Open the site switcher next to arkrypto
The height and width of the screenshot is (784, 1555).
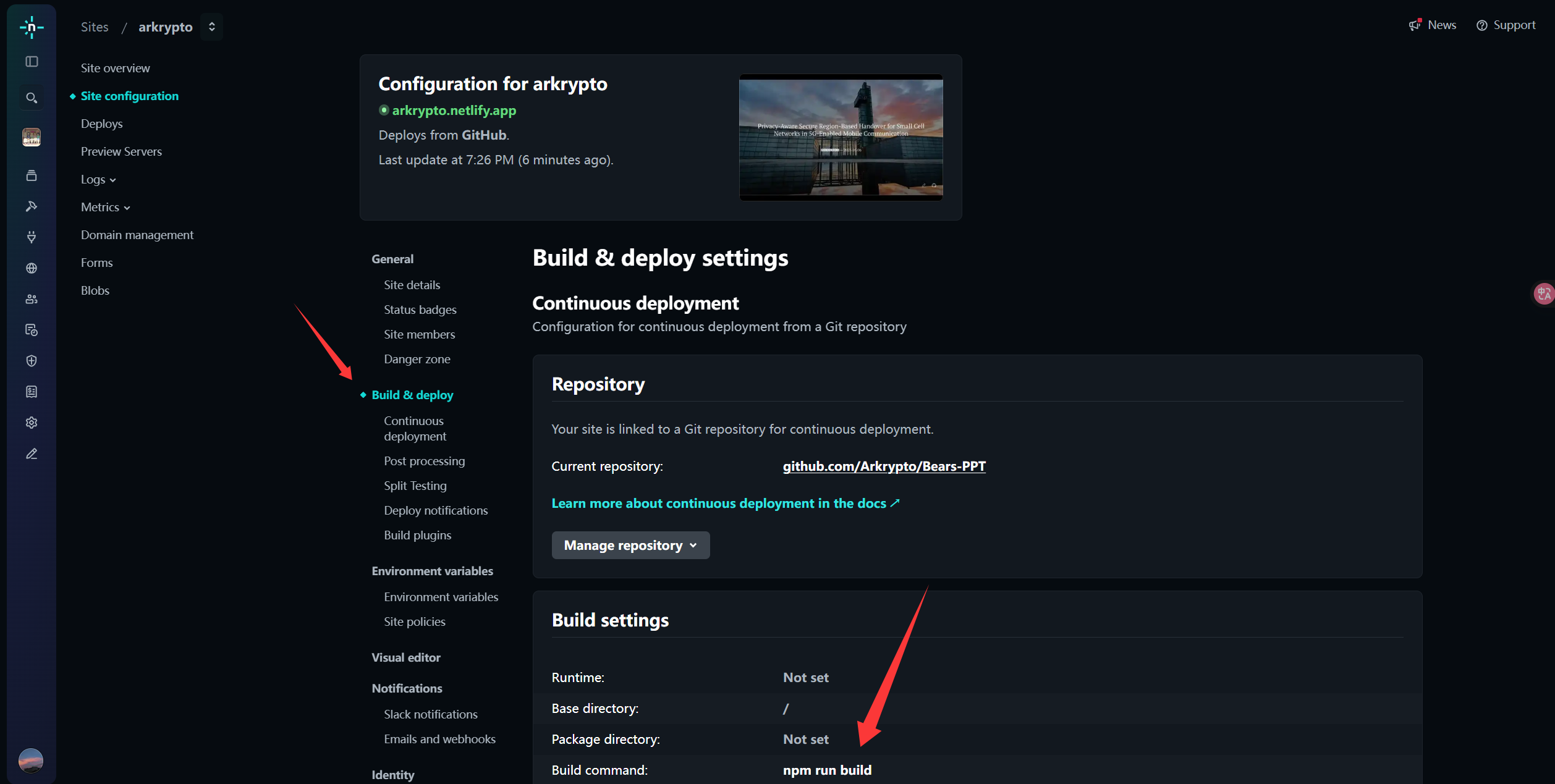(x=211, y=27)
